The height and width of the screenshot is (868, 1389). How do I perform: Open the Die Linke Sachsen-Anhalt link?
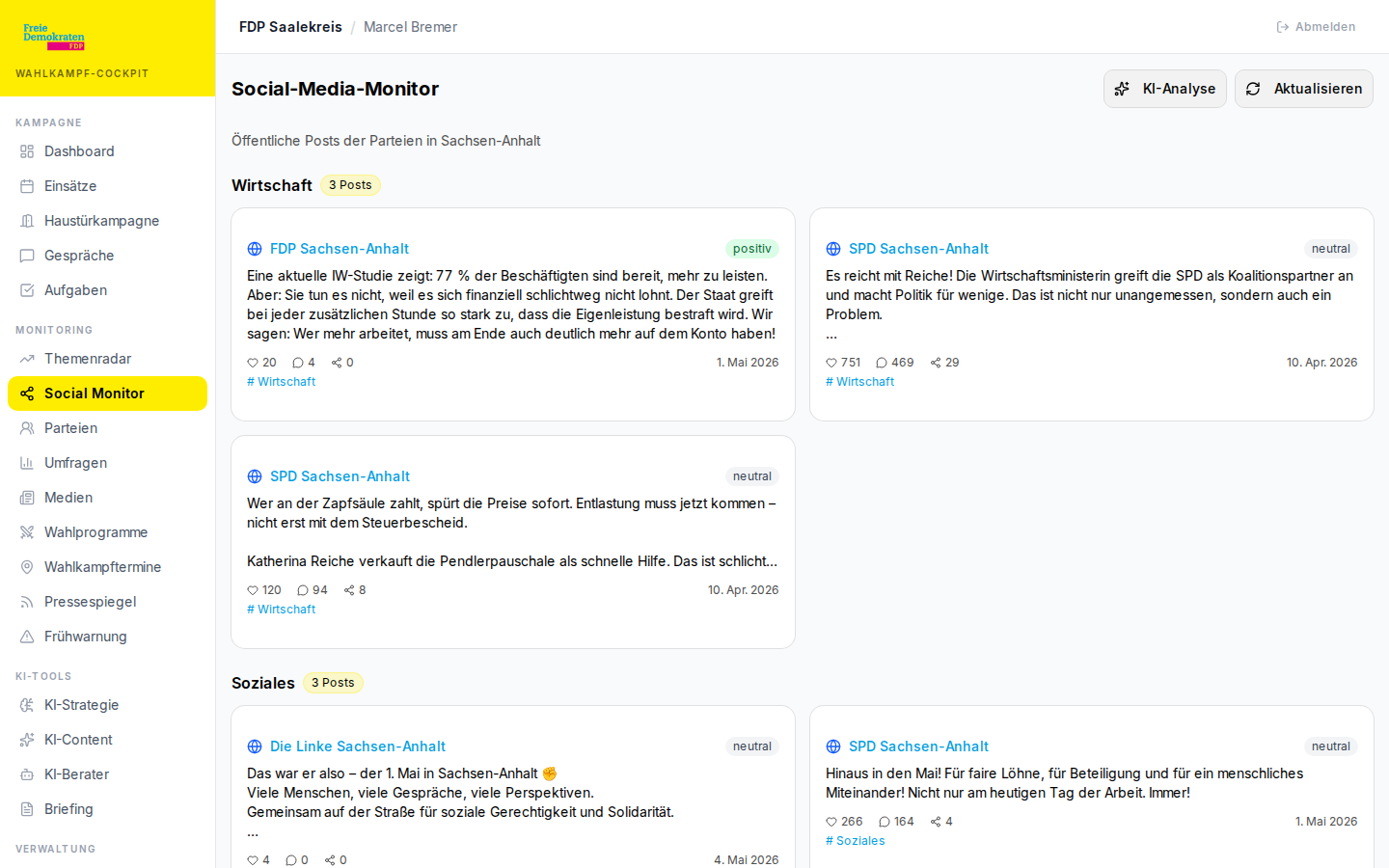click(x=358, y=746)
